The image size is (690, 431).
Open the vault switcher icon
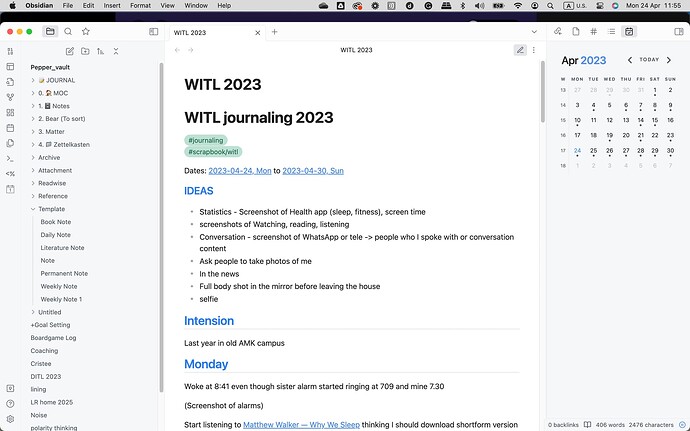(11, 388)
